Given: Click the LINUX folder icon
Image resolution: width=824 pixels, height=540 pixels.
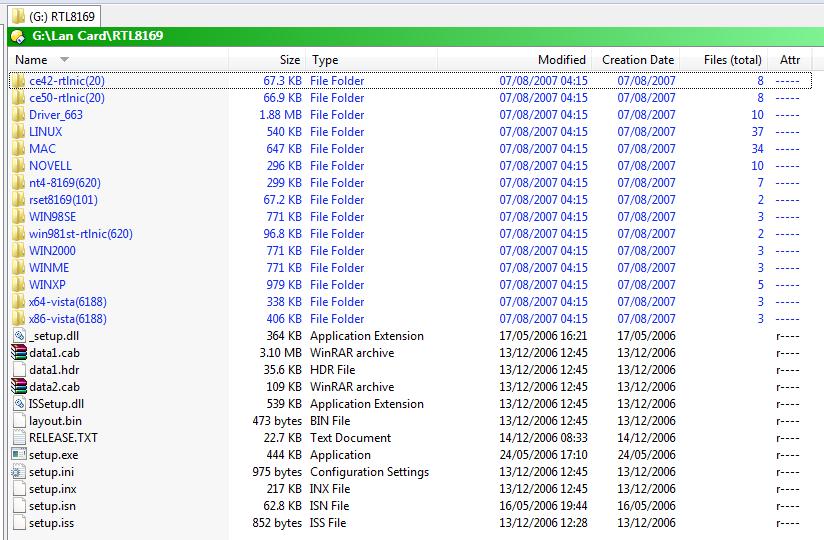Looking at the screenshot, I should tap(18, 132).
